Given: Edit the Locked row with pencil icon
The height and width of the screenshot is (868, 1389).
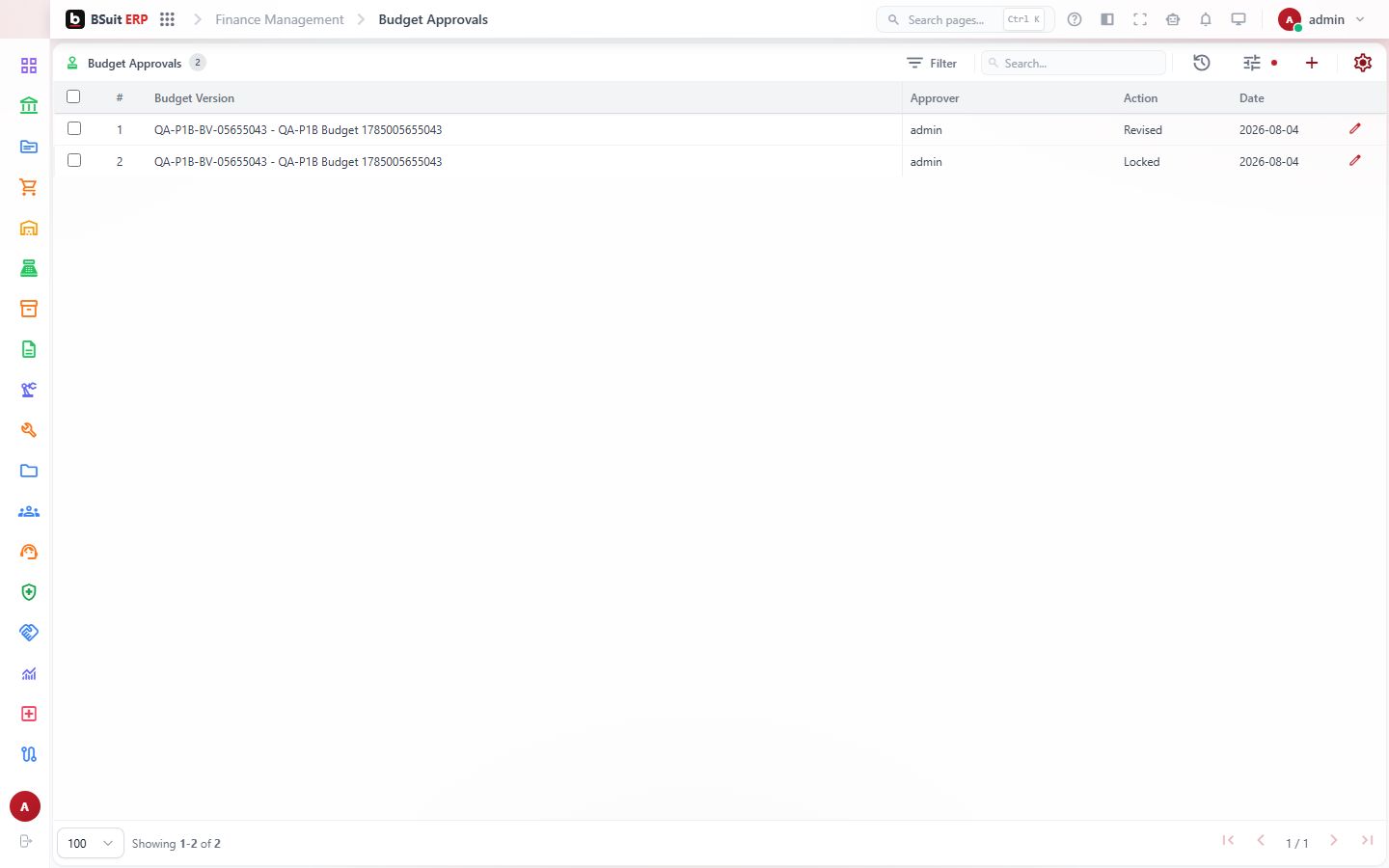Looking at the screenshot, I should tap(1355, 160).
